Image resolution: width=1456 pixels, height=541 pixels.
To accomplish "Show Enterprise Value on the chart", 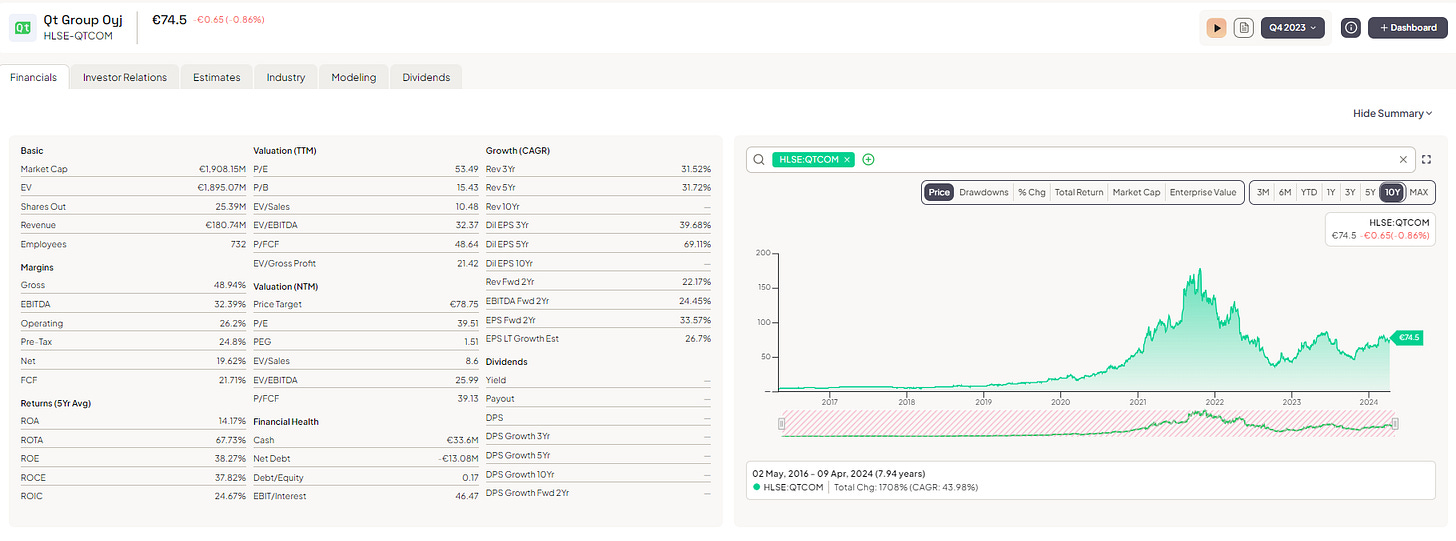I will [x=1203, y=192].
